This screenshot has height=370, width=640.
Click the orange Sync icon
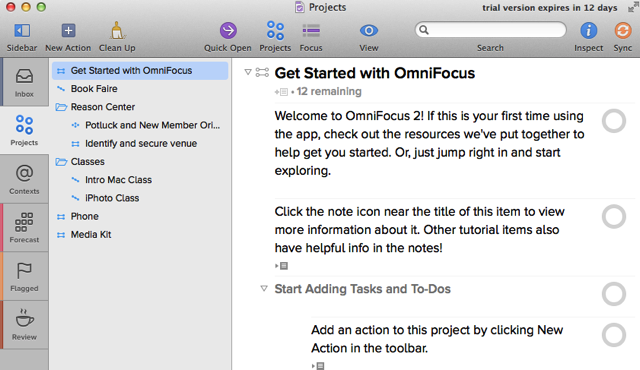(623, 31)
